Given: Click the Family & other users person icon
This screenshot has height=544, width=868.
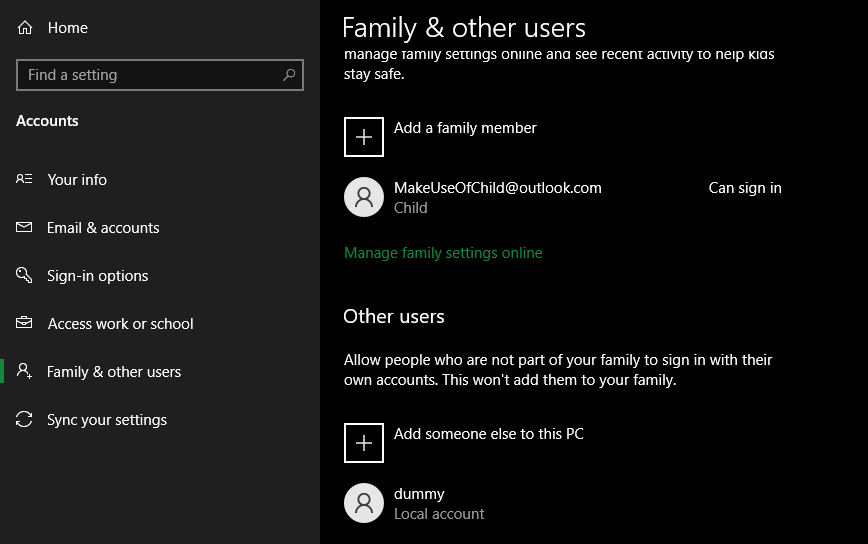Looking at the screenshot, I should pos(24,371).
